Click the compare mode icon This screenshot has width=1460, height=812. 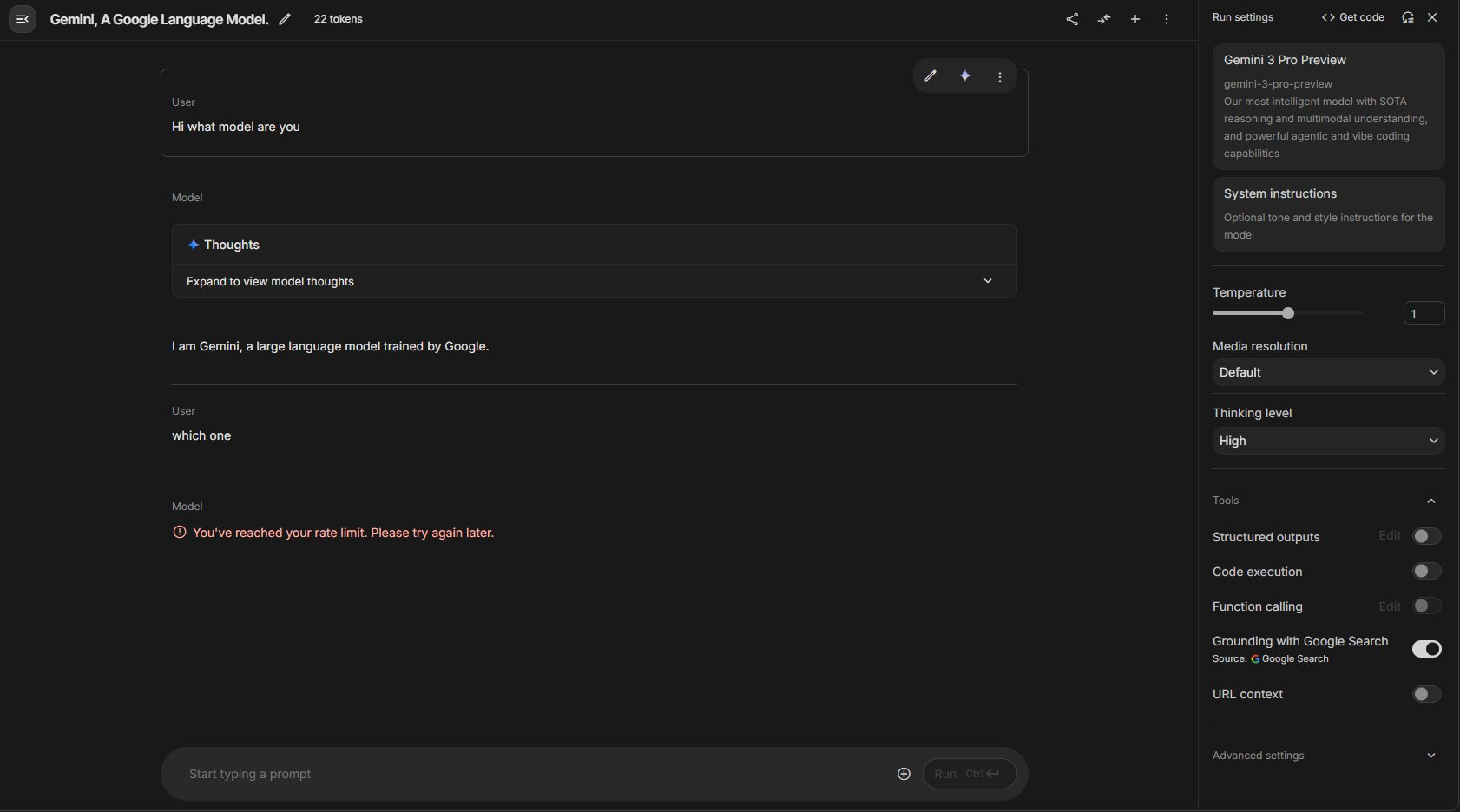(1104, 19)
